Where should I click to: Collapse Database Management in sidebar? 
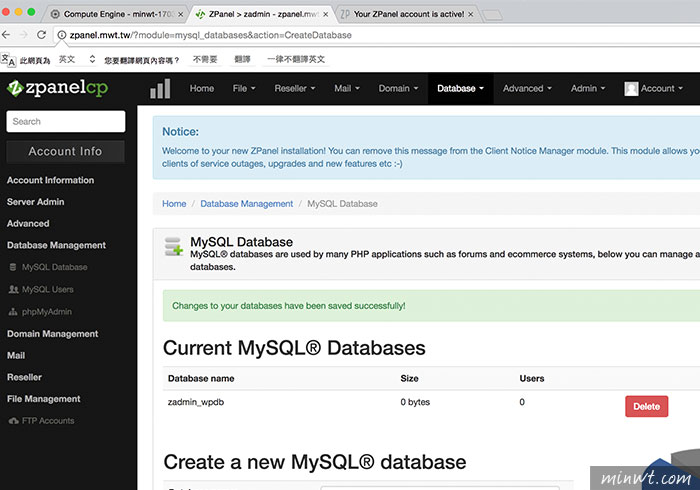coord(56,245)
